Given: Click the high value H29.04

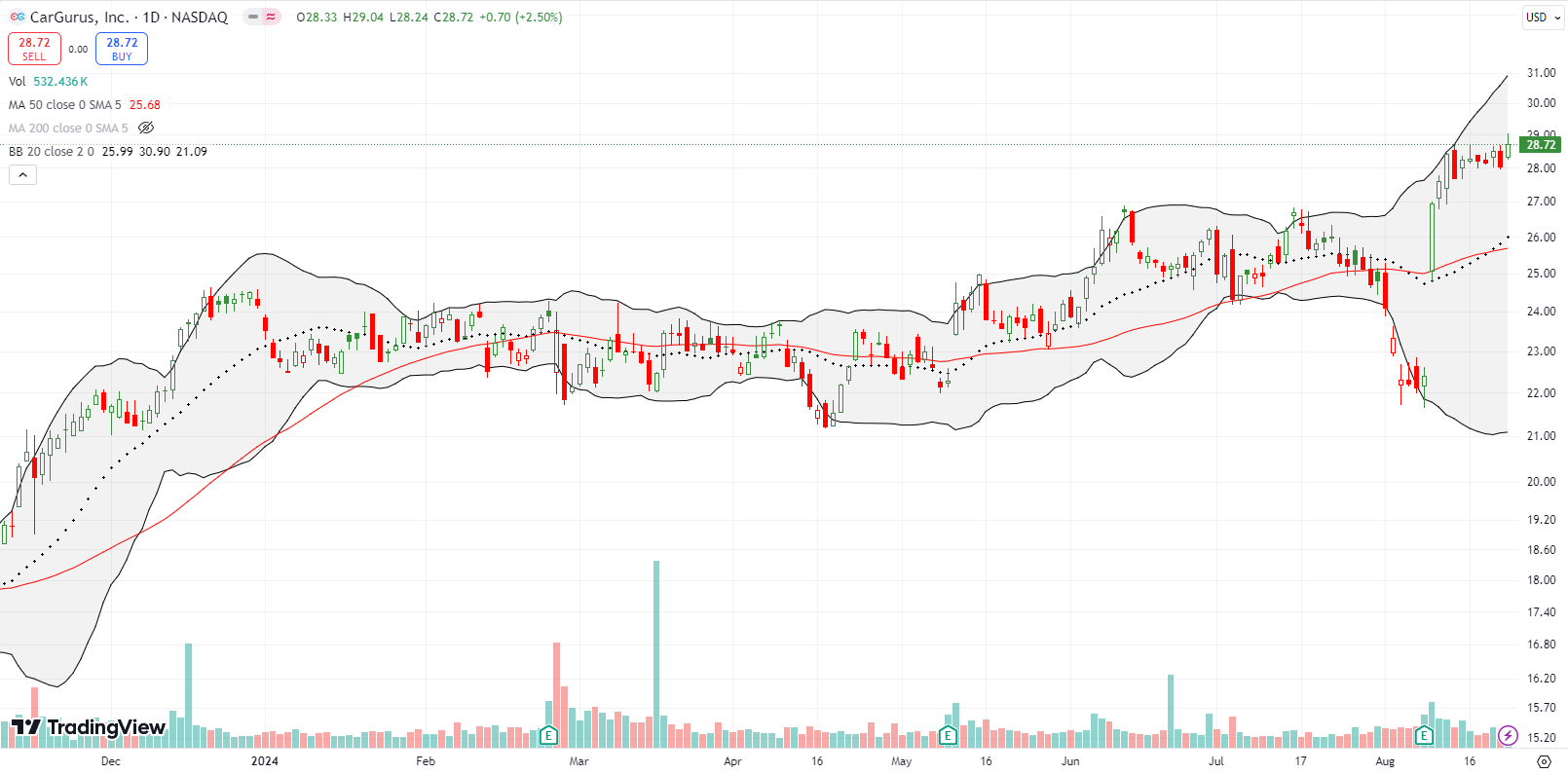Looking at the screenshot, I should coord(364,18).
